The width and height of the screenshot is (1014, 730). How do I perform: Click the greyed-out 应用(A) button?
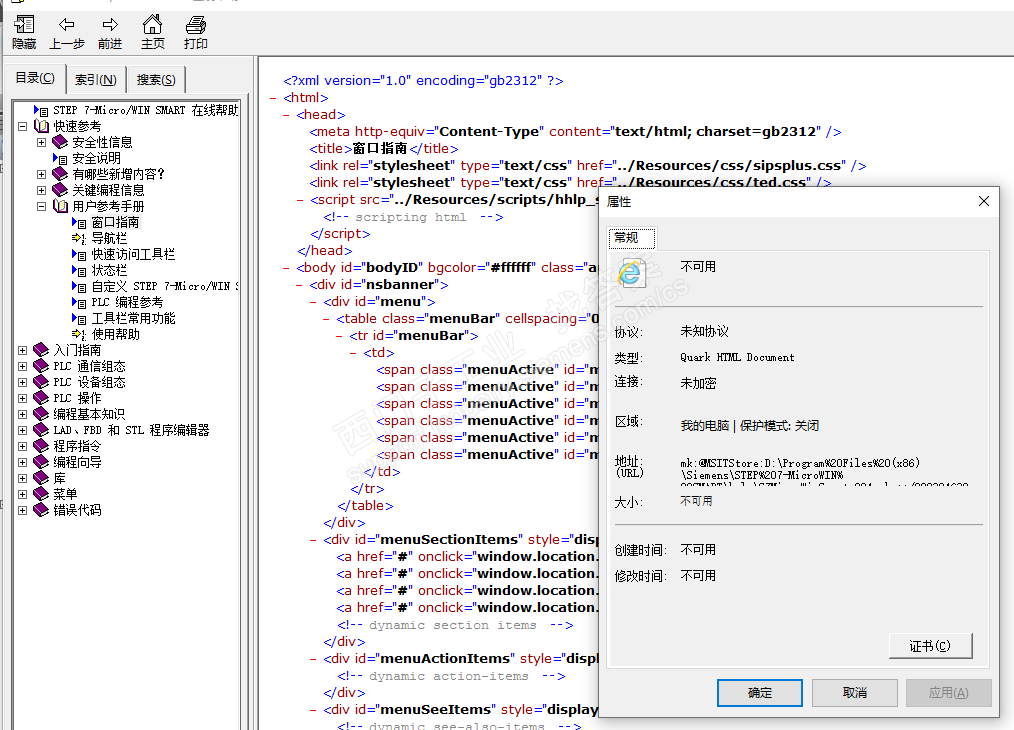click(948, 692)
